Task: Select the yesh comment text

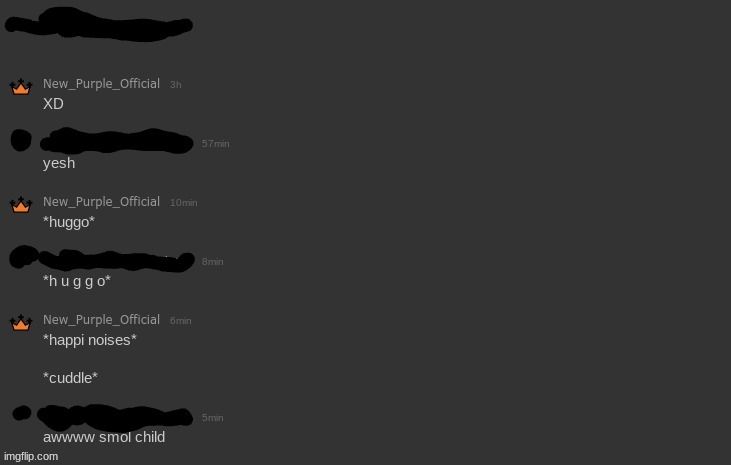Action: click(x=59, y=163)
